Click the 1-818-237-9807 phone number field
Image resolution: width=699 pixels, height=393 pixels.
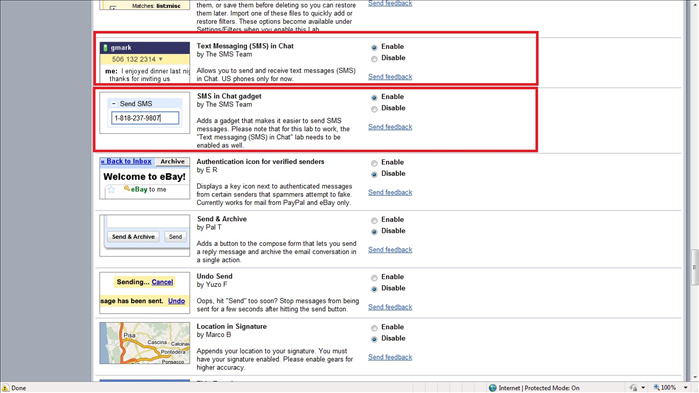[145, 118]
